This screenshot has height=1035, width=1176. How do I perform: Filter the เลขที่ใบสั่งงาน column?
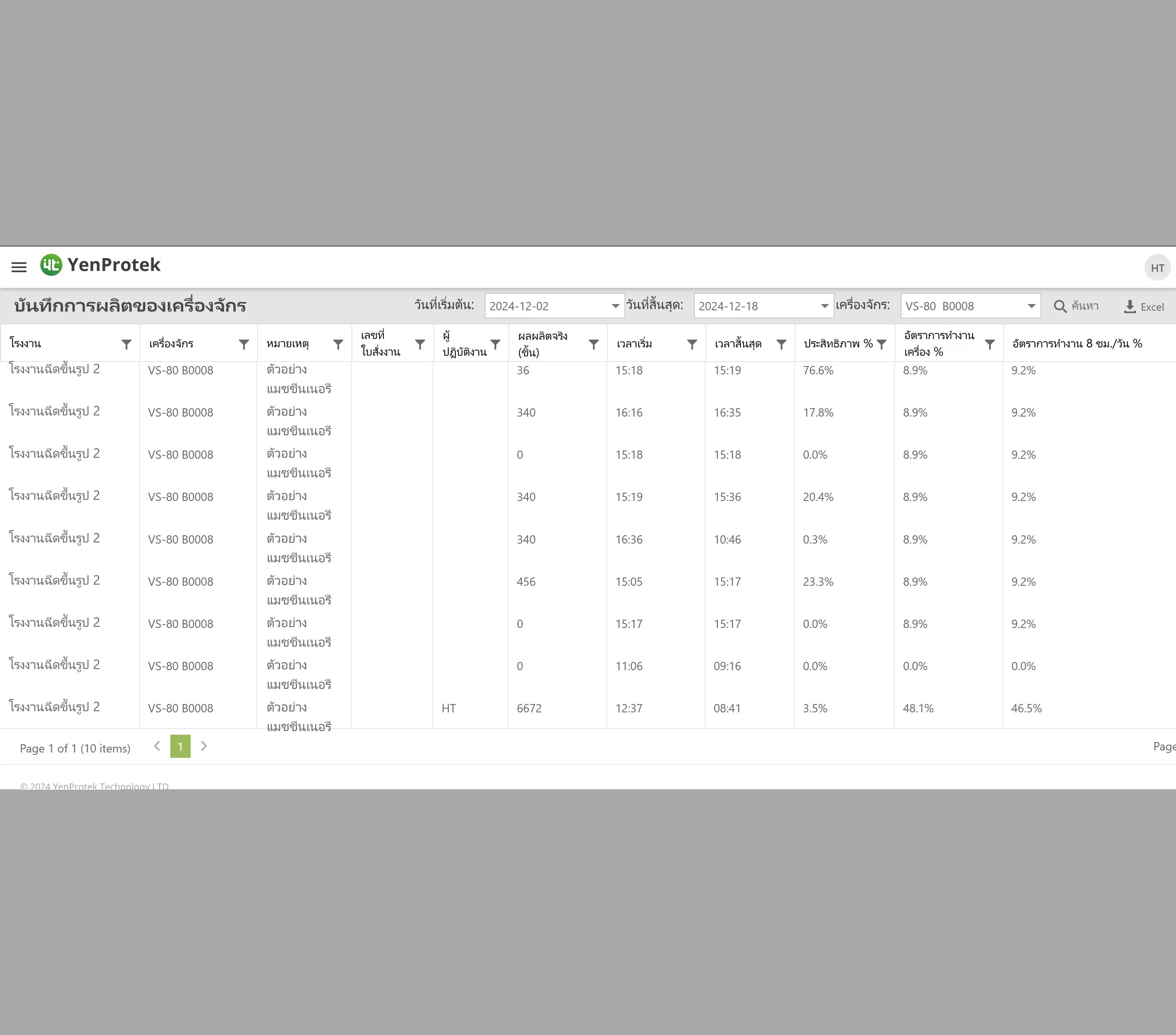420,344
